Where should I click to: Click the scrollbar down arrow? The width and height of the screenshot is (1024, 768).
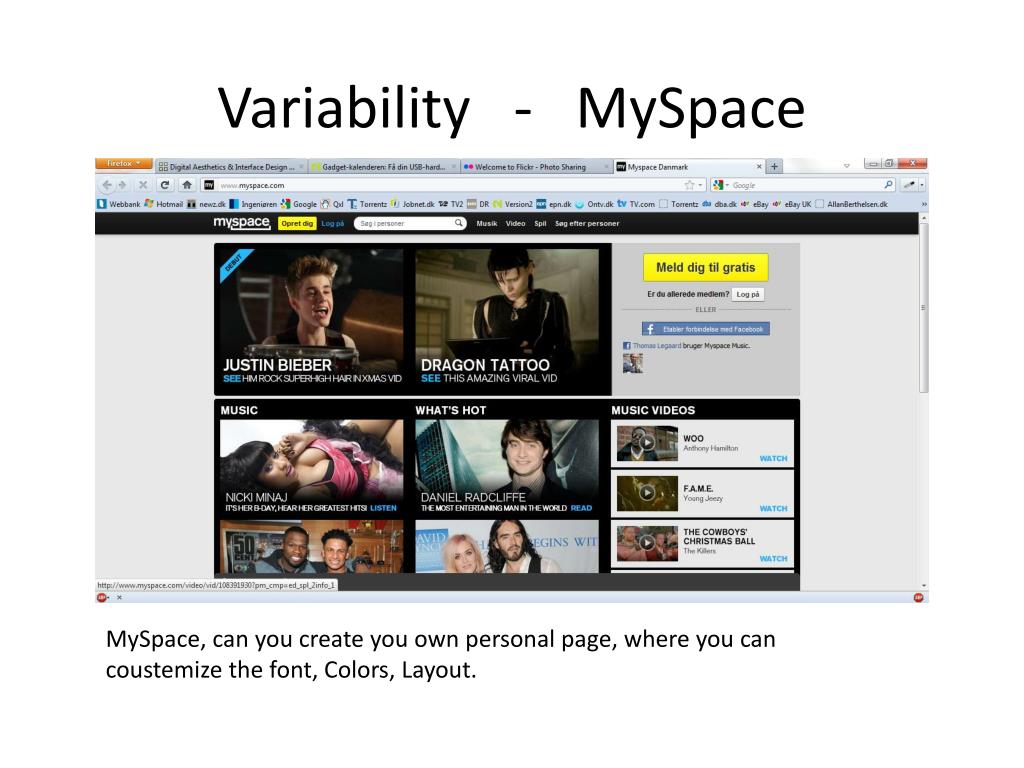pyautogui.click(x=923, y=586)
